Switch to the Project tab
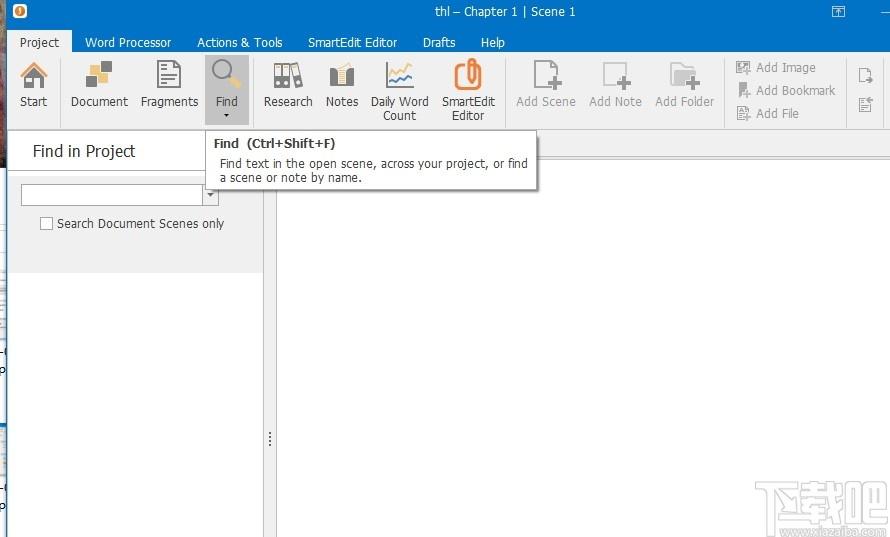Image resolution: width=890 pixels, height=537 pixels. tap(39, 43)
